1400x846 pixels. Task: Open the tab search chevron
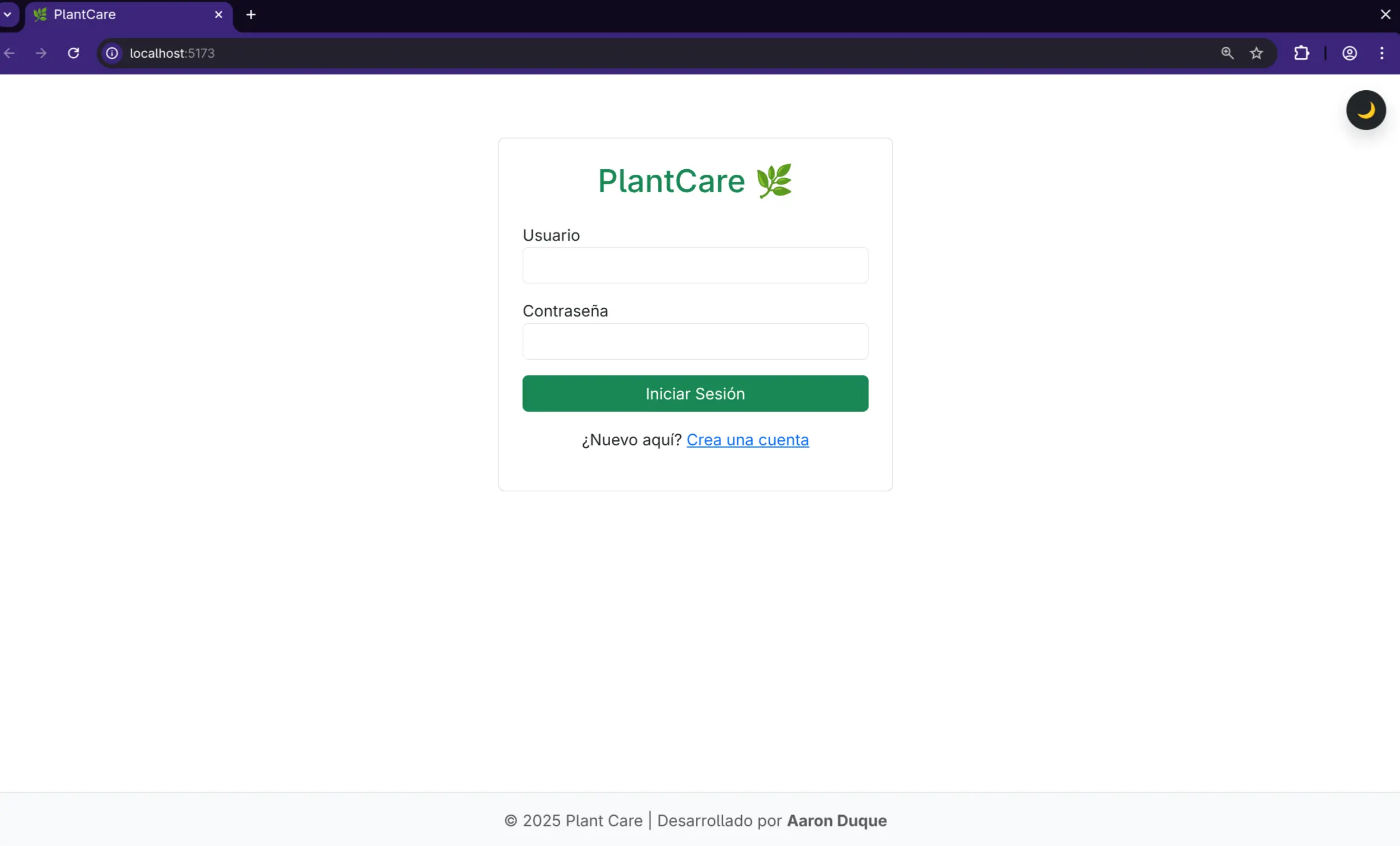coord(8,14)
